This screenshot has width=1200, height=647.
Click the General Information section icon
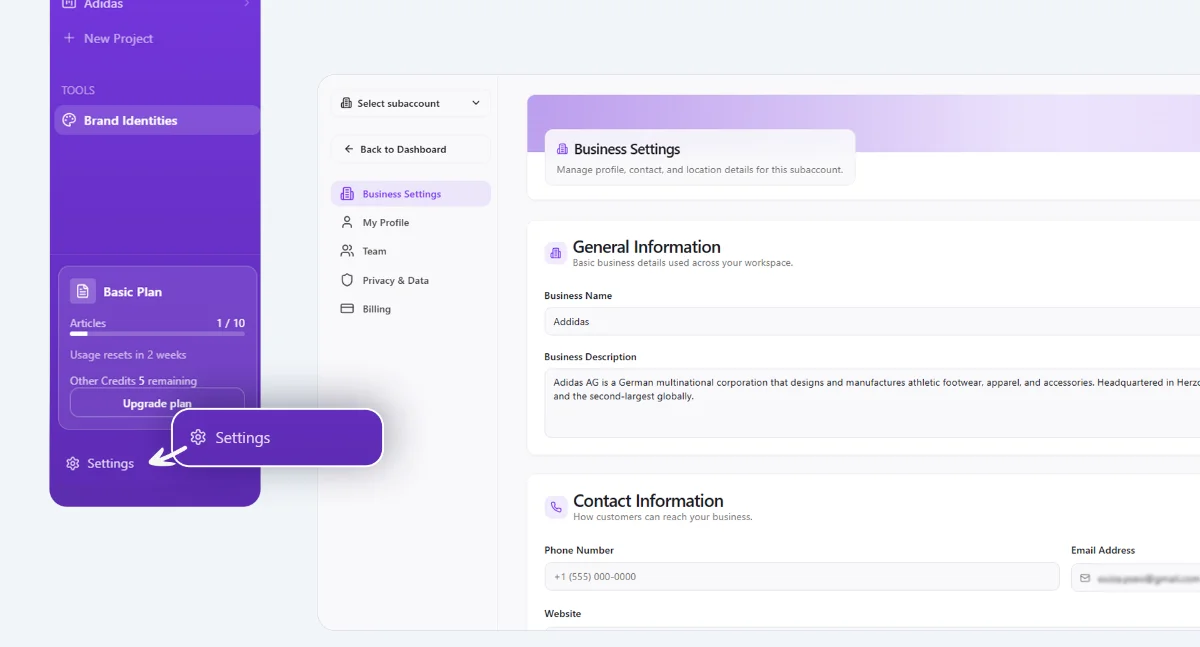click(556, 253)
